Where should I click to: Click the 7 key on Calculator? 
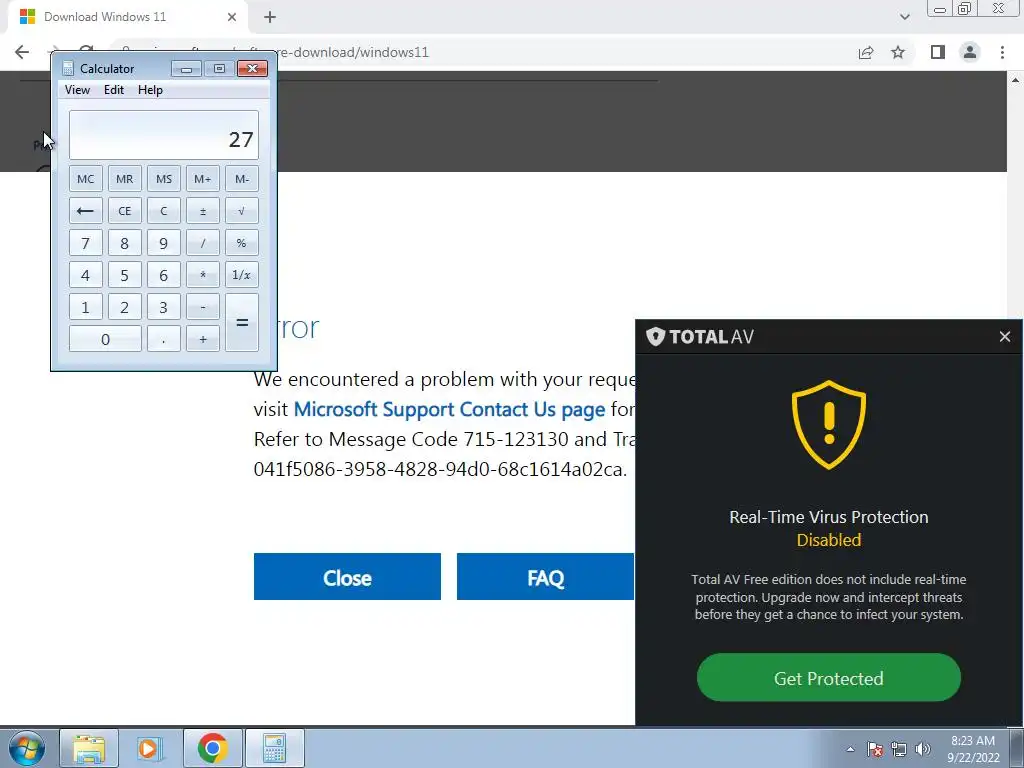click(x=86, y=243)
